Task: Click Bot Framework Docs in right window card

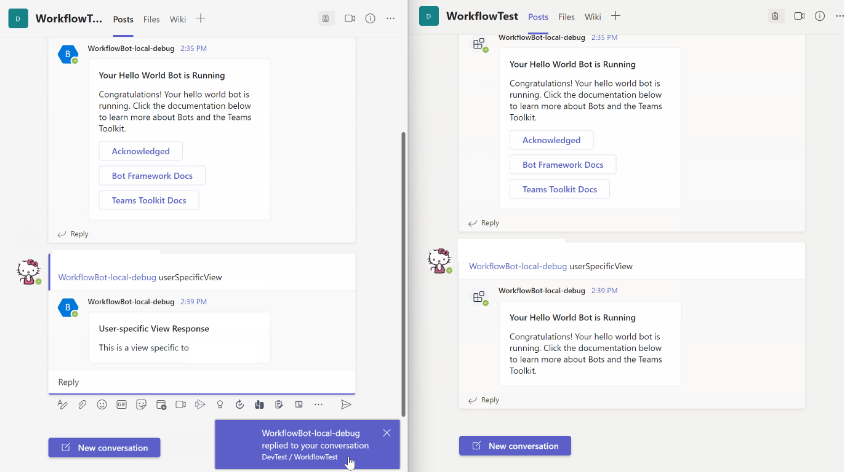Action: click(562, 165)
